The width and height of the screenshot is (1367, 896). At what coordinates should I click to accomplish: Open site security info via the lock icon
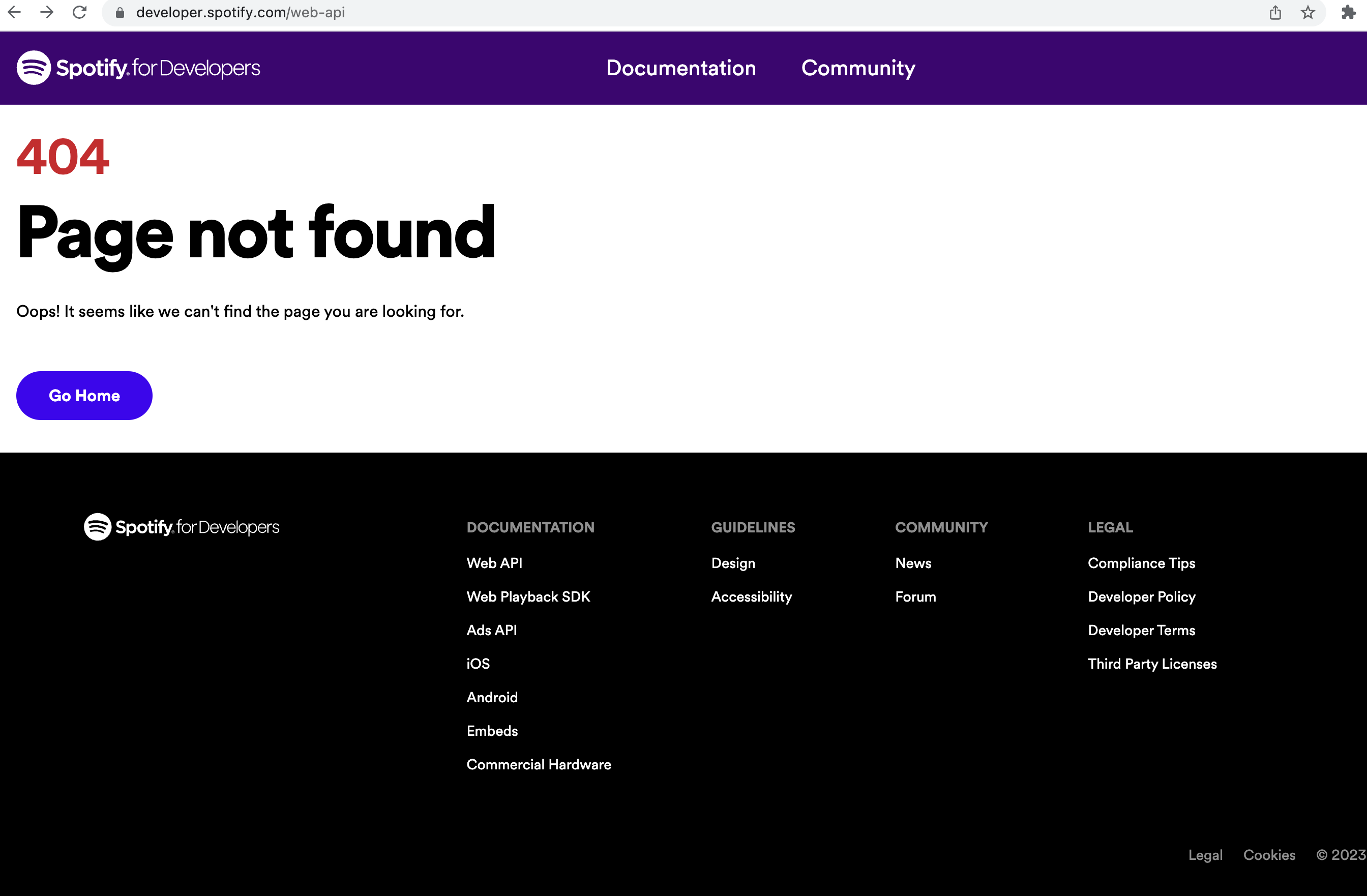click(x=120, y=12)
